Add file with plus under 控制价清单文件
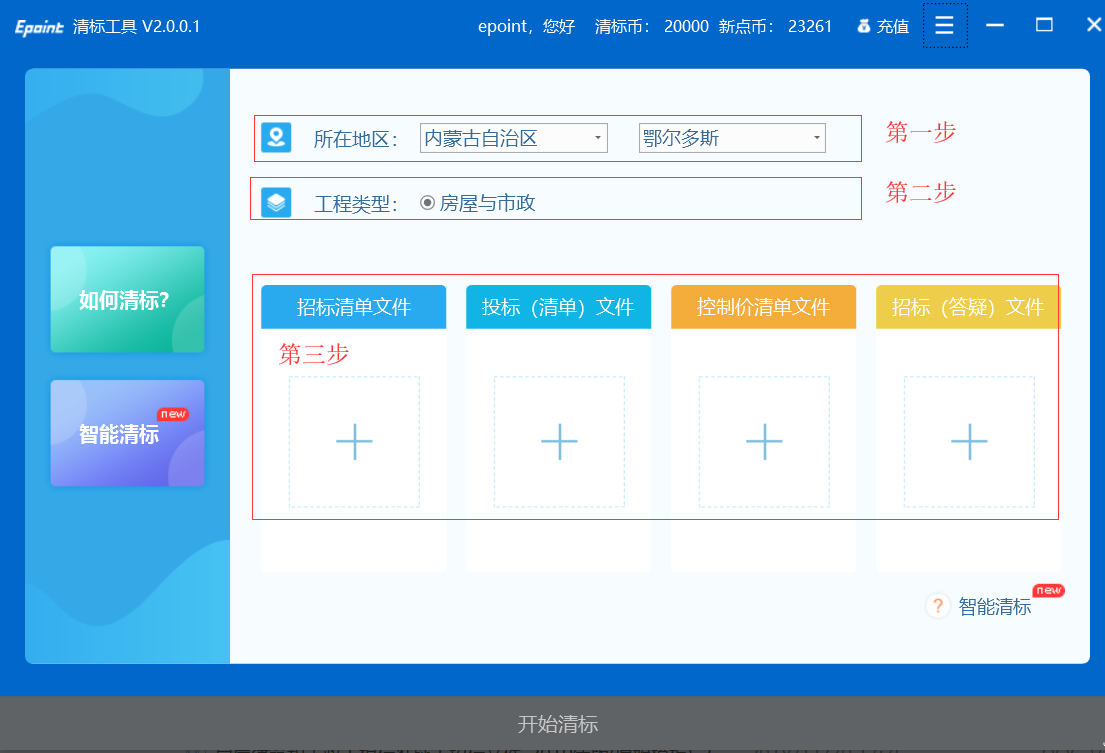Screen dimensions: 1105x753 [x=764, y=441]
